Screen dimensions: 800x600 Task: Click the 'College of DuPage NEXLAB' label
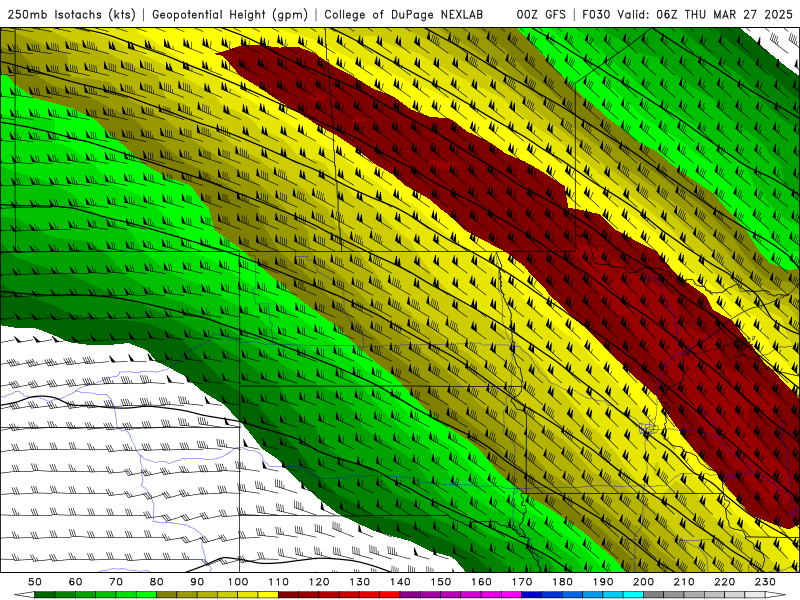point(403,15)
